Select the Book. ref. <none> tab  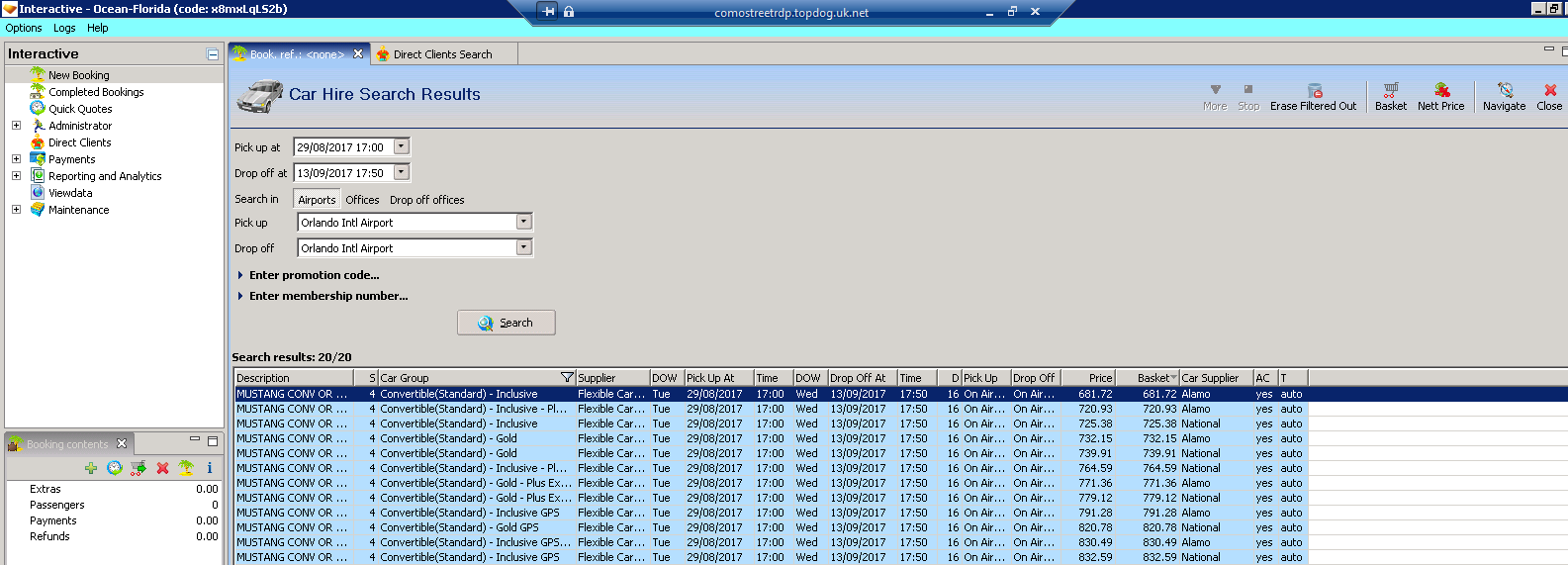pos(297,54)
